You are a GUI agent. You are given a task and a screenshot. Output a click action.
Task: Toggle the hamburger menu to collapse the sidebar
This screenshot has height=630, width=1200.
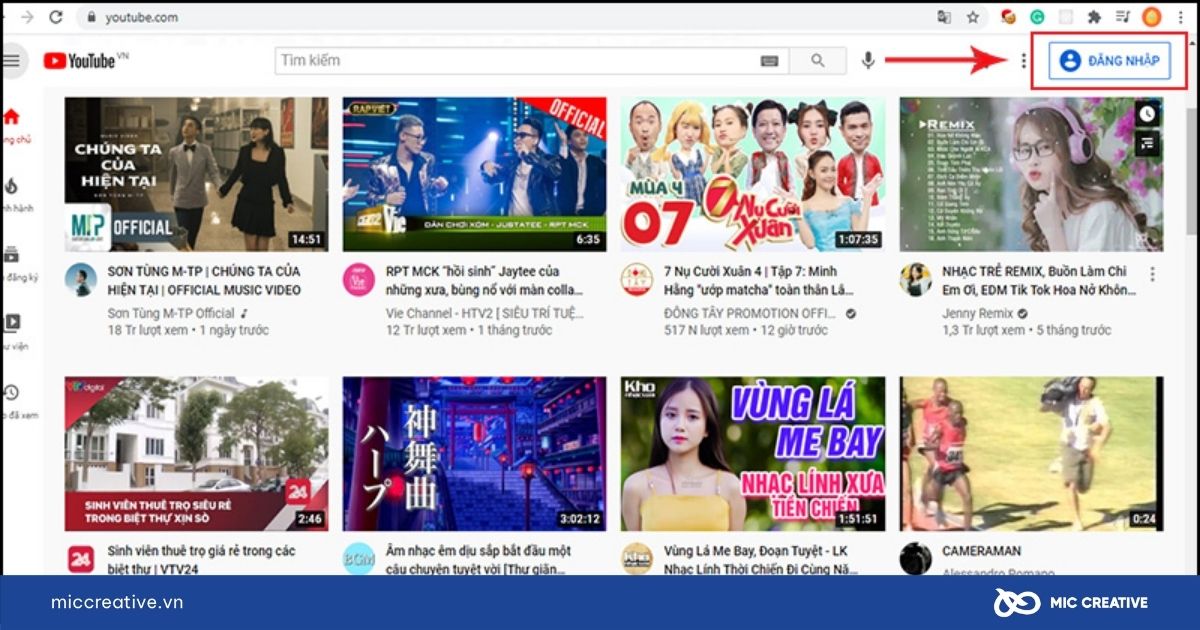point(10,60)
